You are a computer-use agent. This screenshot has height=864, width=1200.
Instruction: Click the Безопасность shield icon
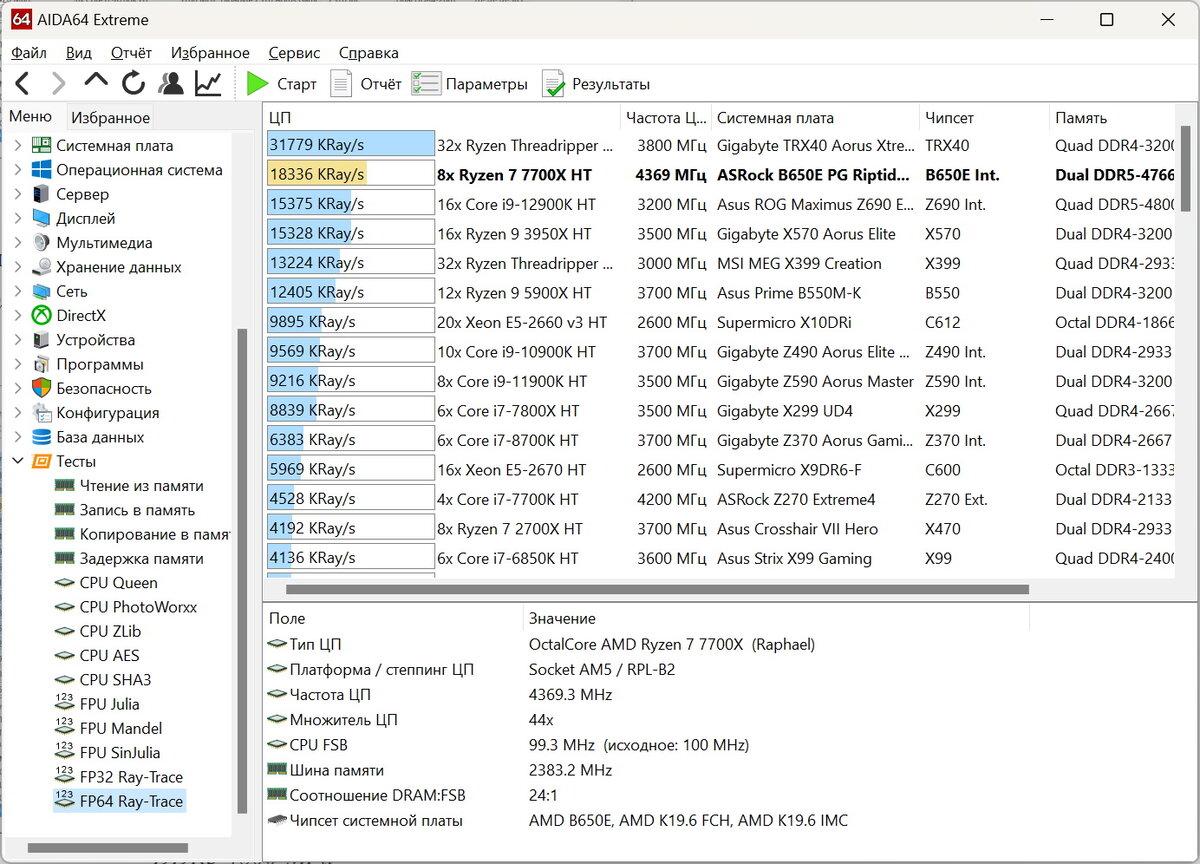pos(41,388)
